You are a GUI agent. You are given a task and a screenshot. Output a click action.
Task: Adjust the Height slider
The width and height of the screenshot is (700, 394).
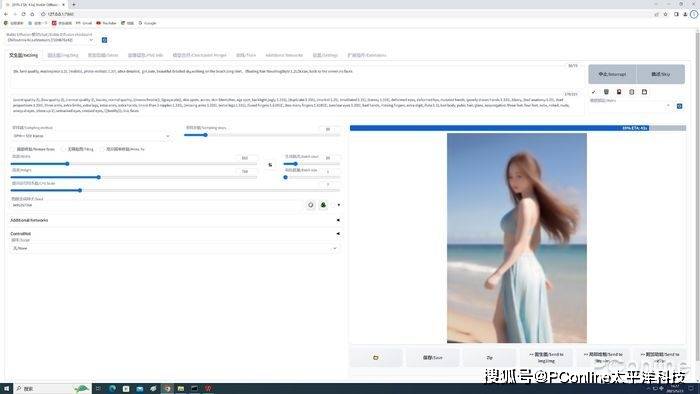(x=133, y=177)
